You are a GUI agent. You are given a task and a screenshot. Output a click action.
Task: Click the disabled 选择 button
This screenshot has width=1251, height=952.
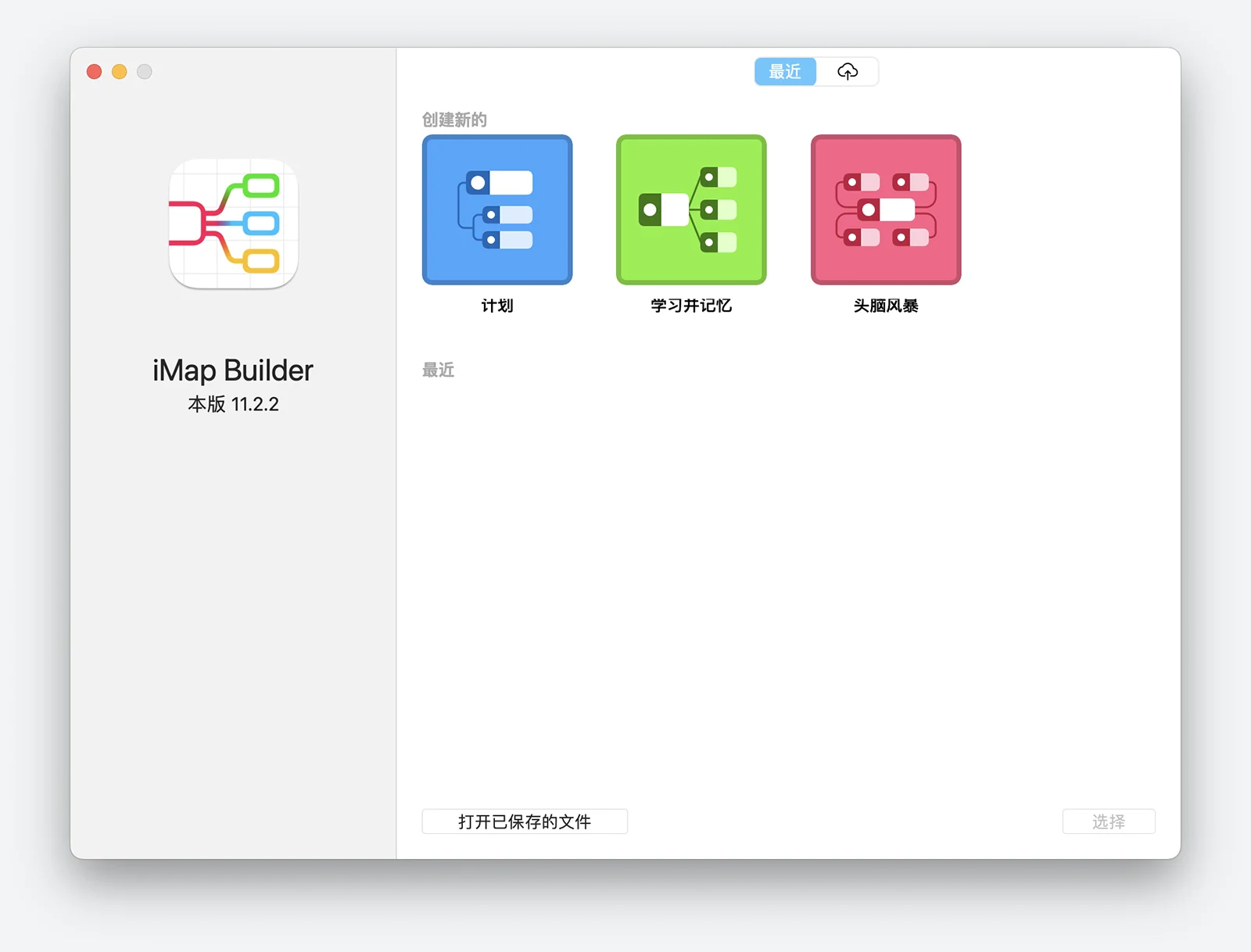pyautogui.click(x=1109, y=821)
